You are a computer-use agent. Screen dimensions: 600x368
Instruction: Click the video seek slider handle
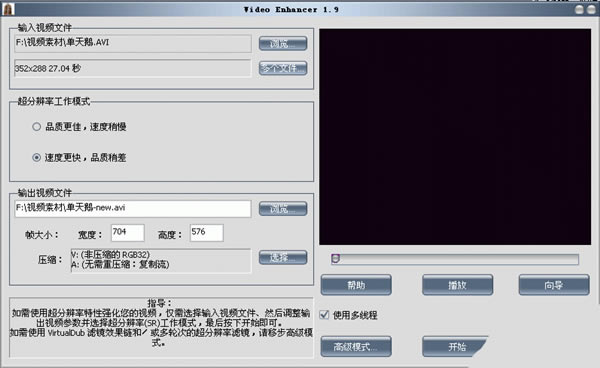(336, 259)
